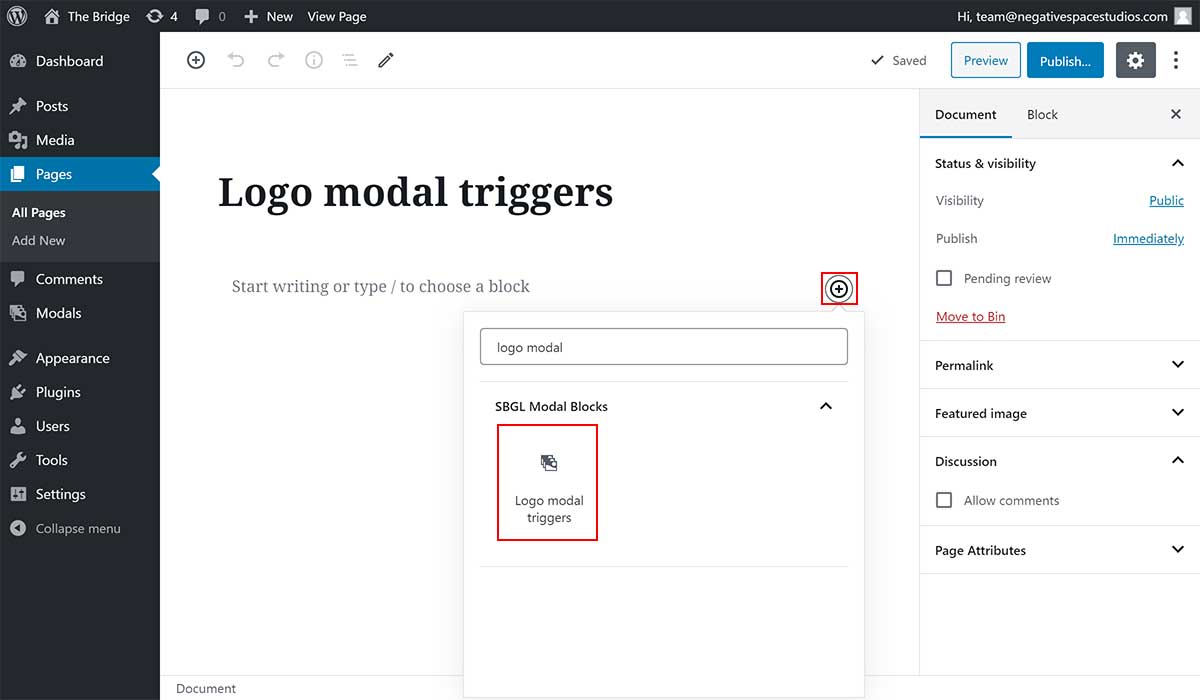Click the Redo arrow icon
Image resolution: width=1200 pixels, height=700 pixels.
276,60
